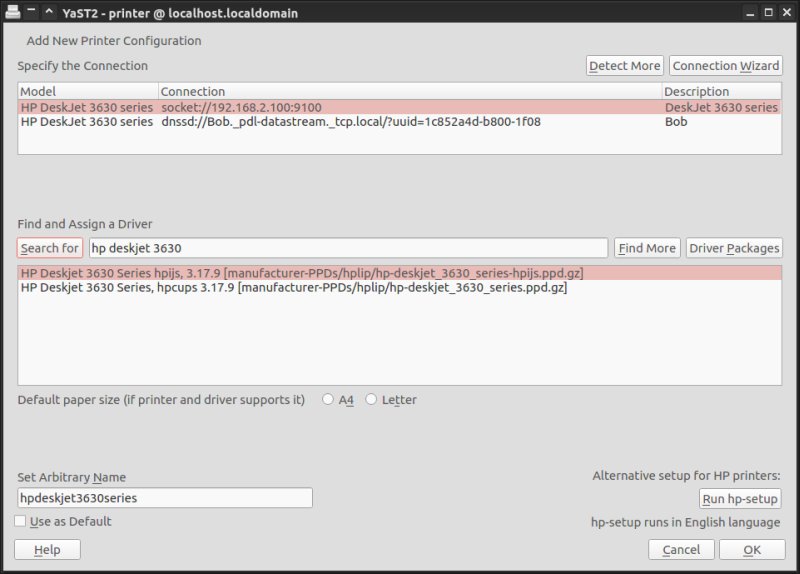Select socket://192.168.2.100:9100 connection row

point(399,107)
